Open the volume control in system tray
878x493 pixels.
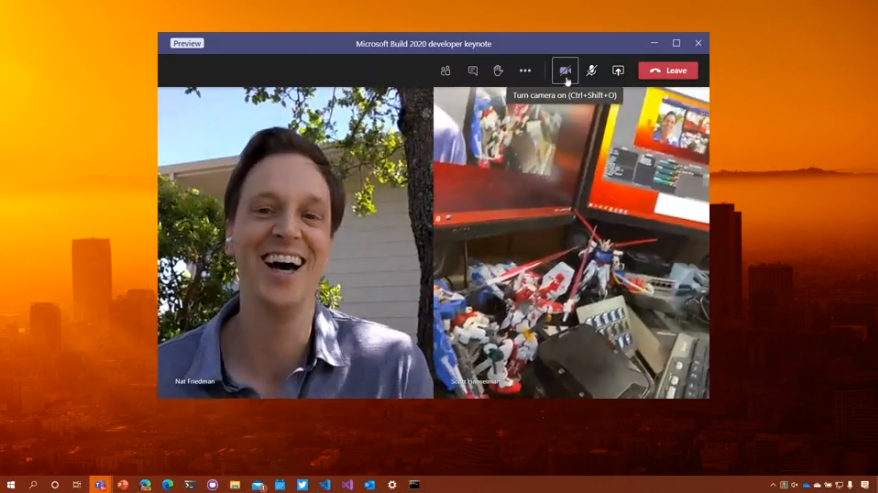point(794,485)
